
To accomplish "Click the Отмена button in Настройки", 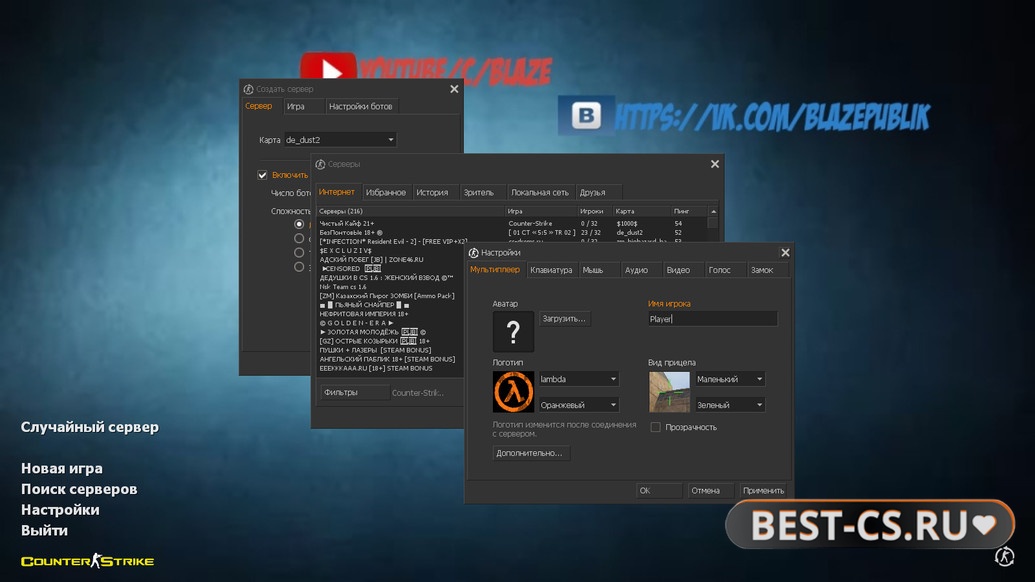I will [x=709, y=490].
